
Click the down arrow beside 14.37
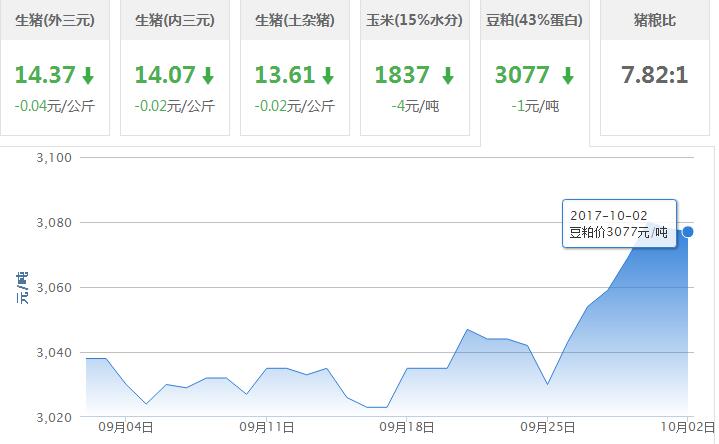(x=88, y=75)
